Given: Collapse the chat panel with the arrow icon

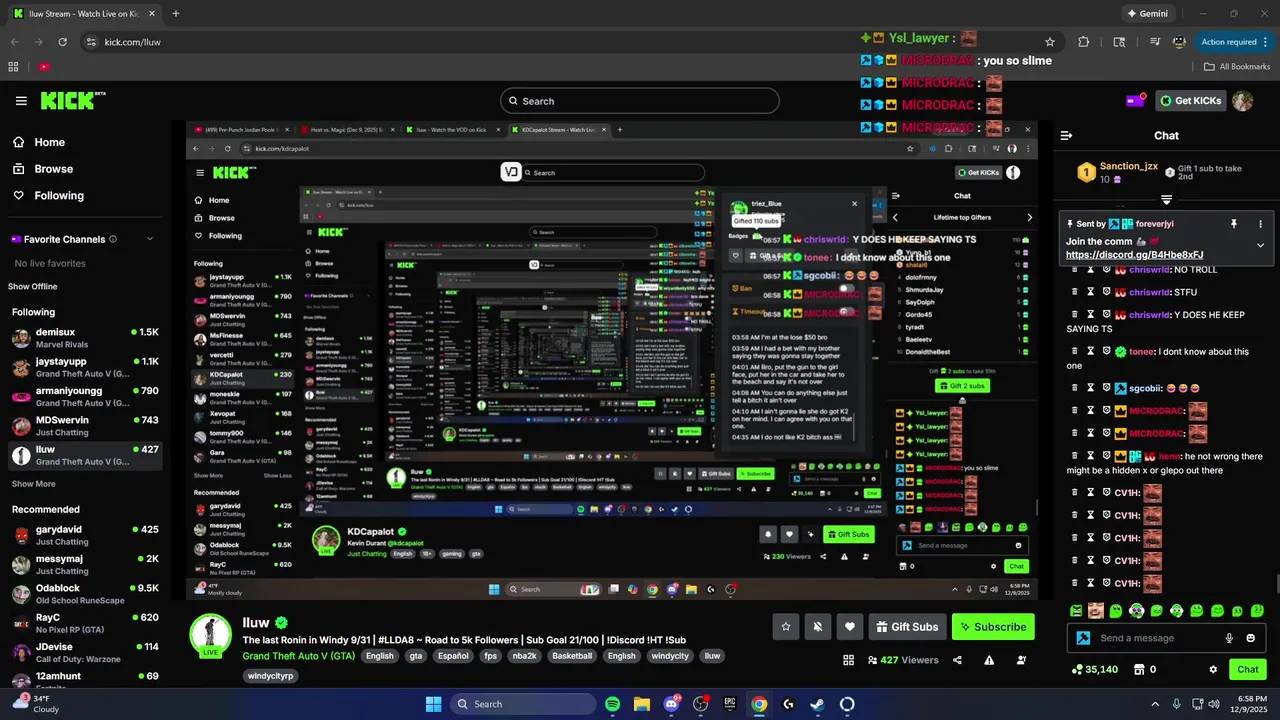Looking at the screenshot, I should [1066, 135].
